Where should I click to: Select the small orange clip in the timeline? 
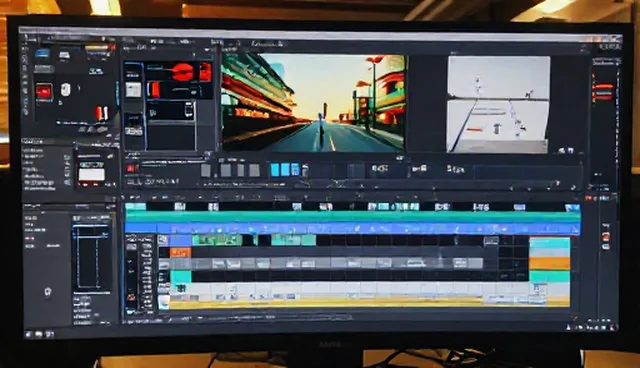tap(180, 253)
